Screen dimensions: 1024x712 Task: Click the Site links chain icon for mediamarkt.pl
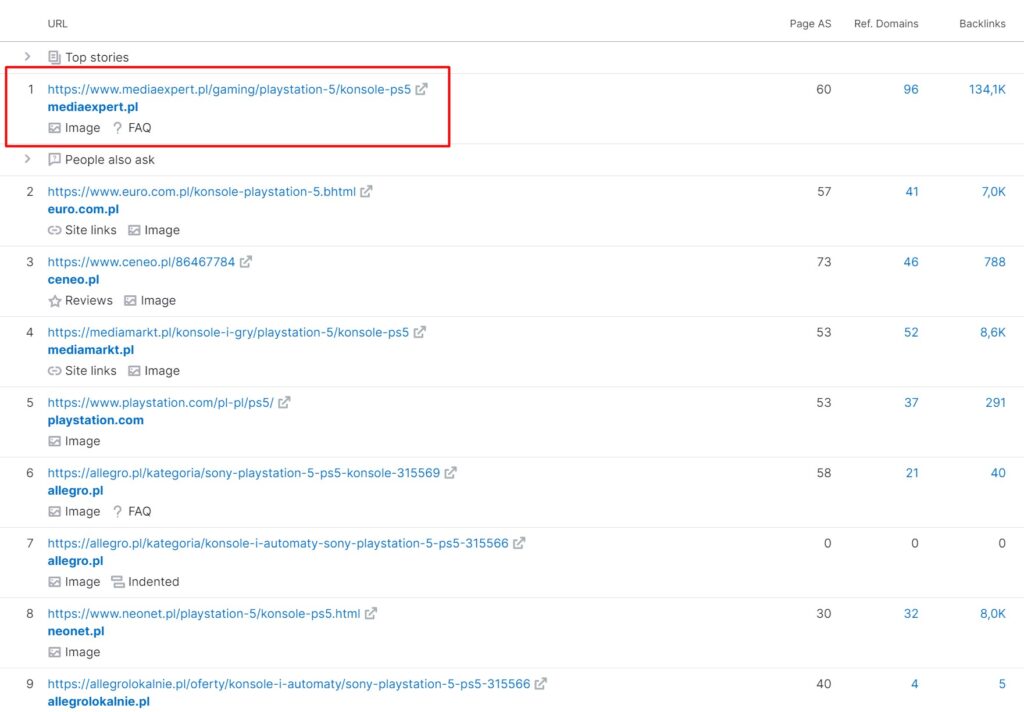(x=54, y=371)
